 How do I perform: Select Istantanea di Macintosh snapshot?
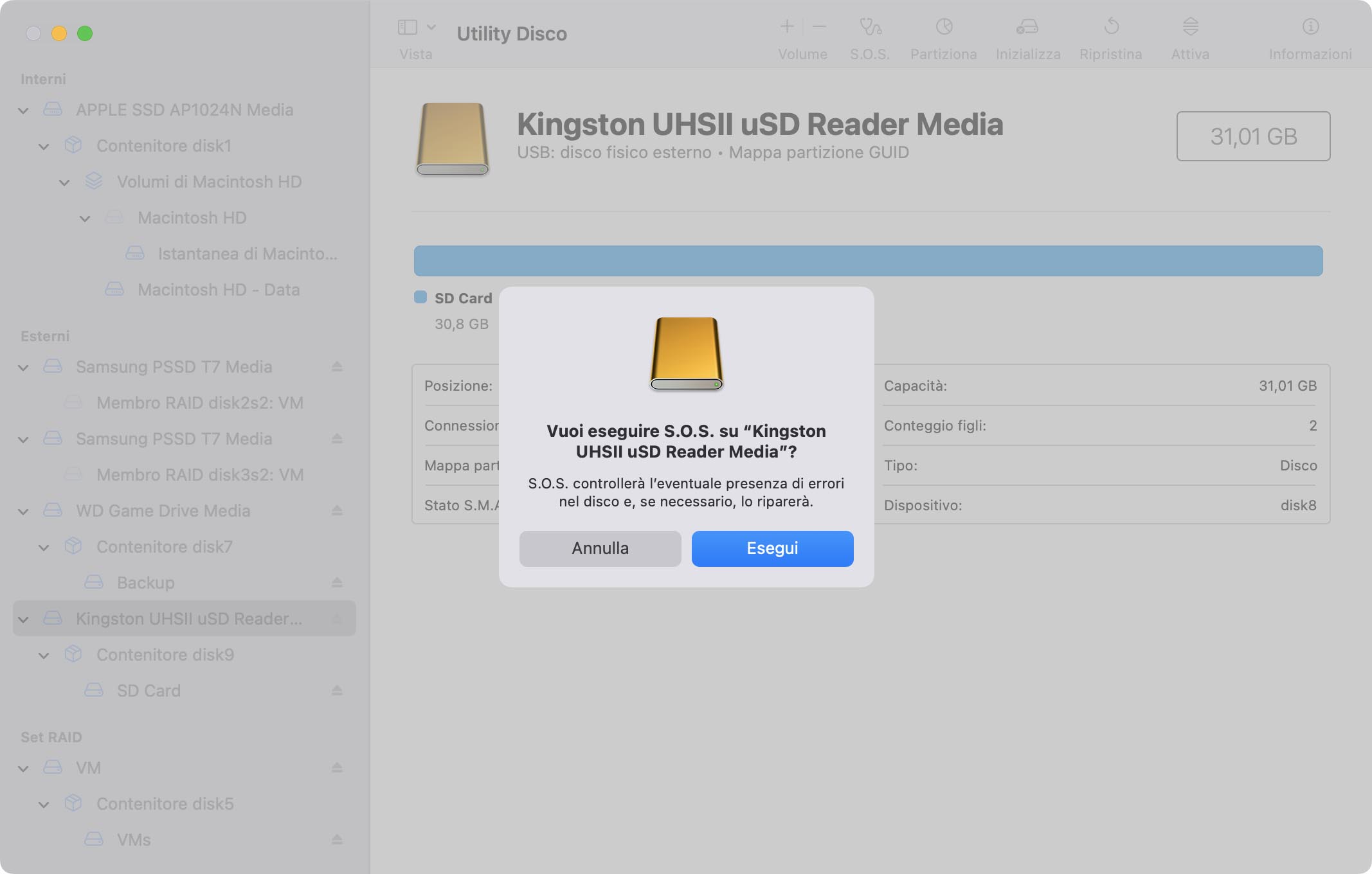tap(185, 253)
